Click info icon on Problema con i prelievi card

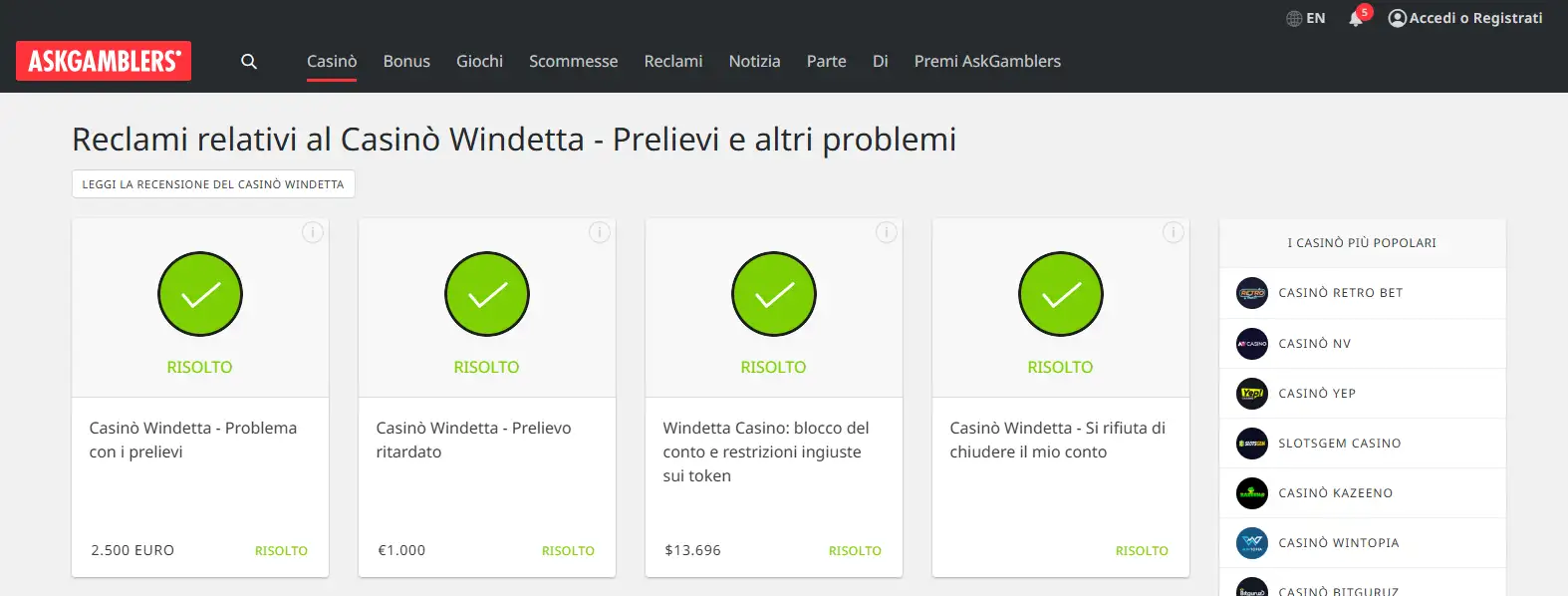[313, 232]
